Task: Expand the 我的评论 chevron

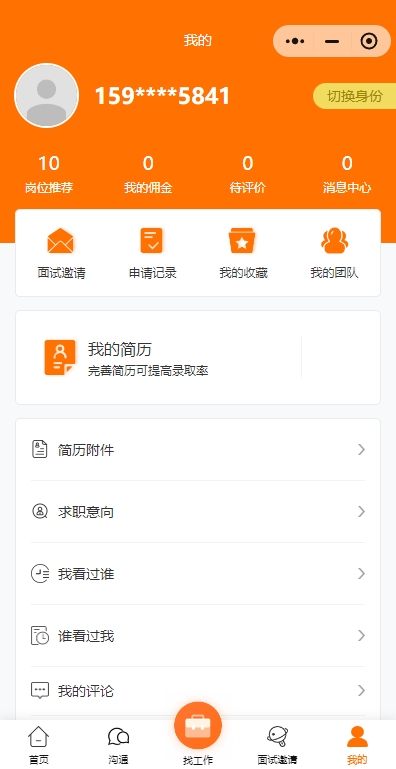Action: [362, 691]
